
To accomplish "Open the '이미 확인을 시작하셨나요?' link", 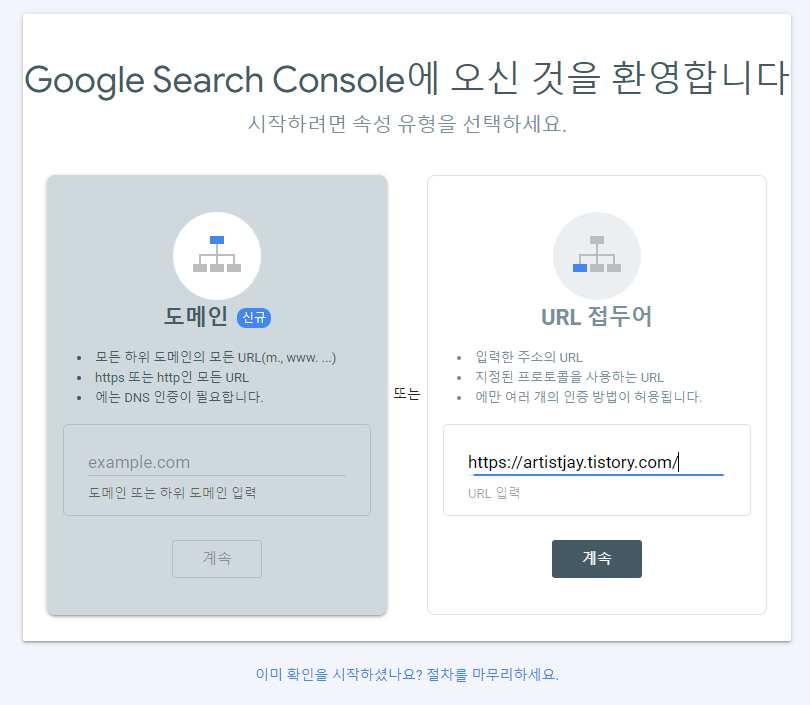I will [x=407, y=675].
